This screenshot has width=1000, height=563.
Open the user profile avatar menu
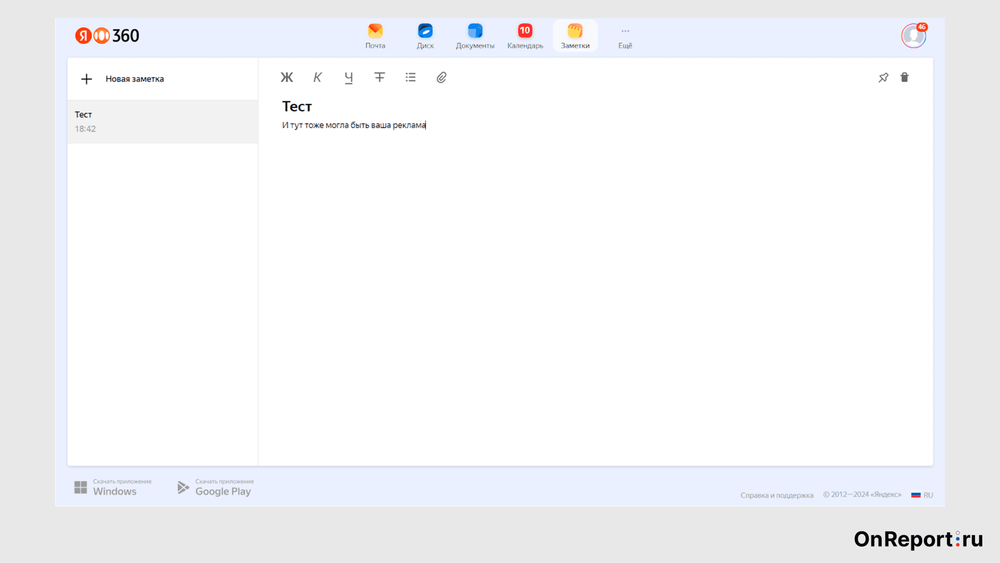click(913, 36)
